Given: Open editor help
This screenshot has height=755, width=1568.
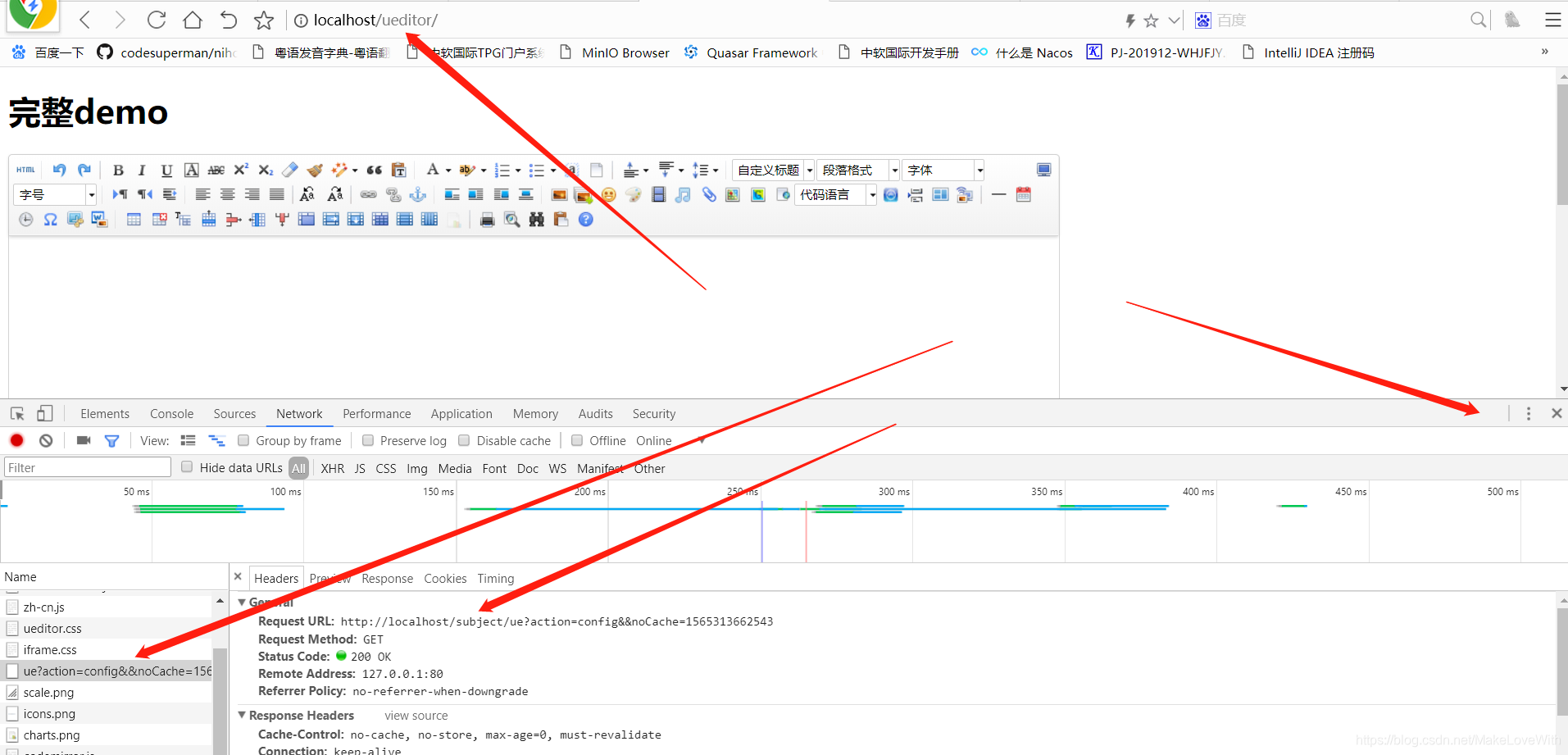Looking at the screenshot, I should (x=585, y=219).
